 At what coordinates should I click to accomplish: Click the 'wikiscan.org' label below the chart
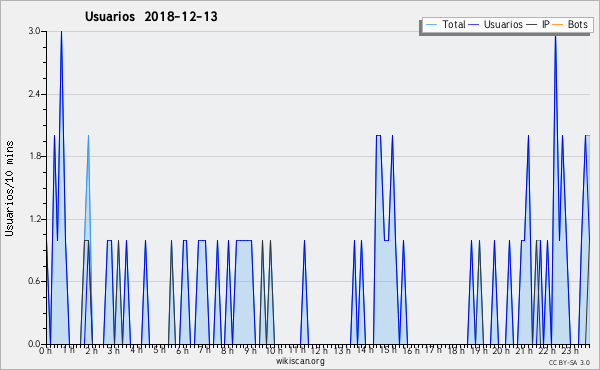pyautogui.click(x=300, y=361)
